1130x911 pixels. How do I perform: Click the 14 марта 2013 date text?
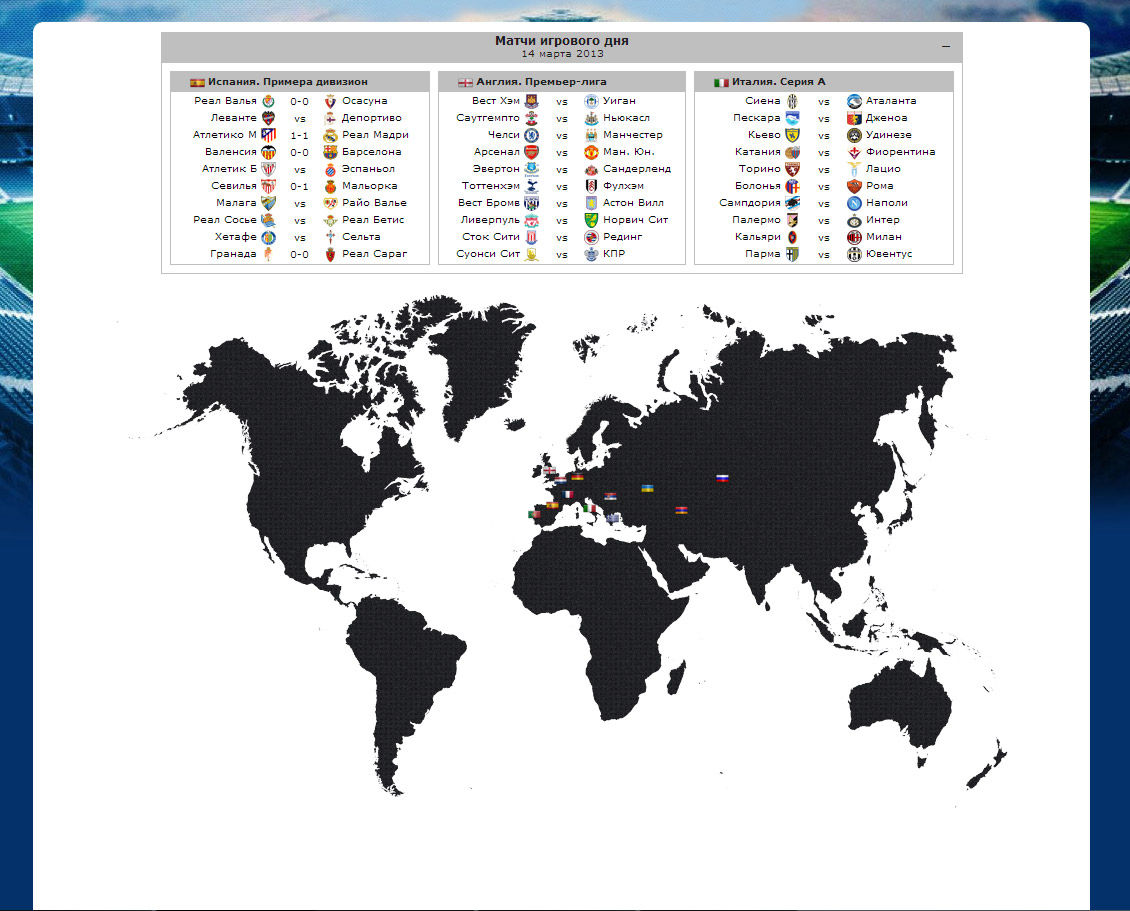[x=562, y=53]
